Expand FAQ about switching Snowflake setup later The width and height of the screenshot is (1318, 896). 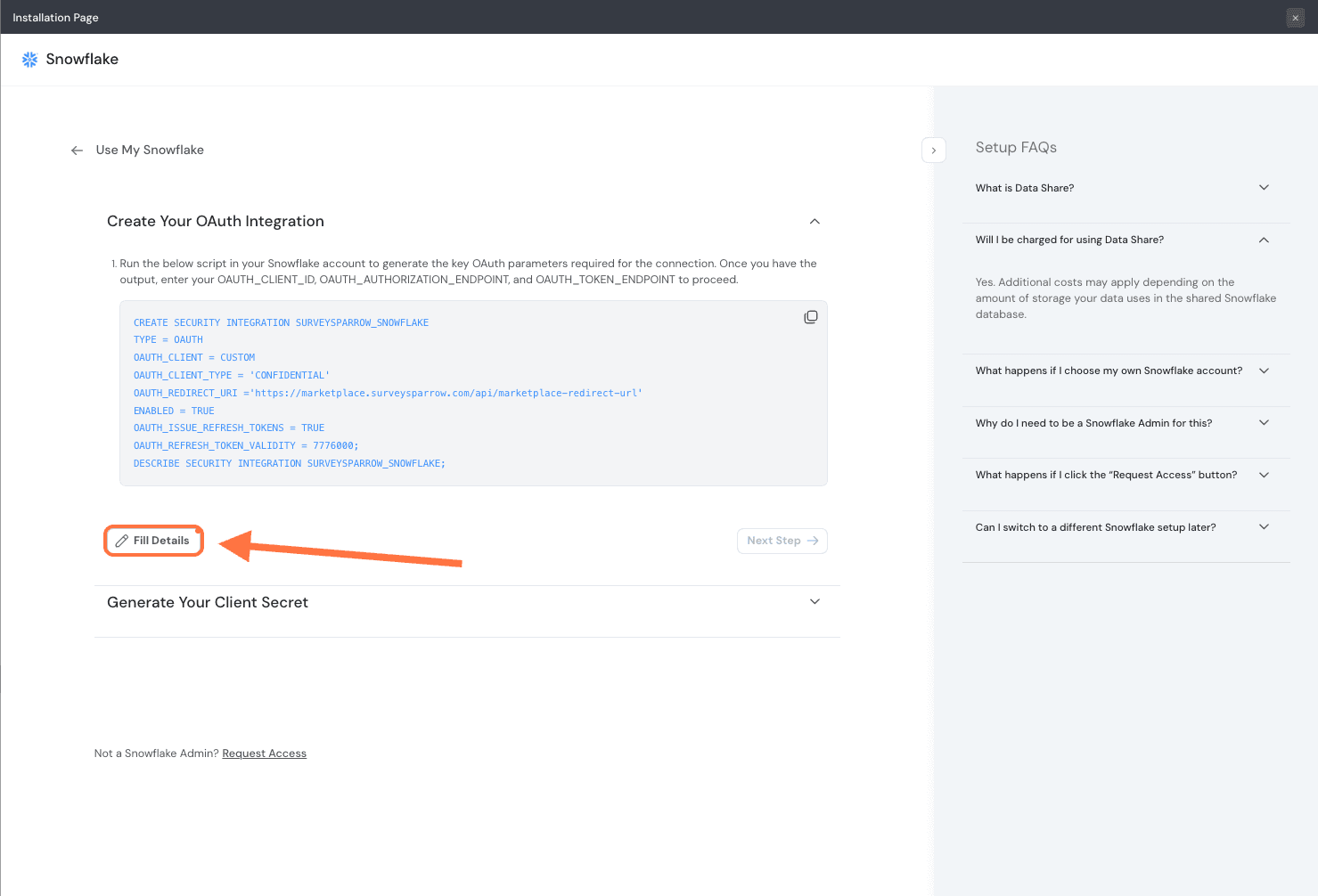[x=1263, y=527]
